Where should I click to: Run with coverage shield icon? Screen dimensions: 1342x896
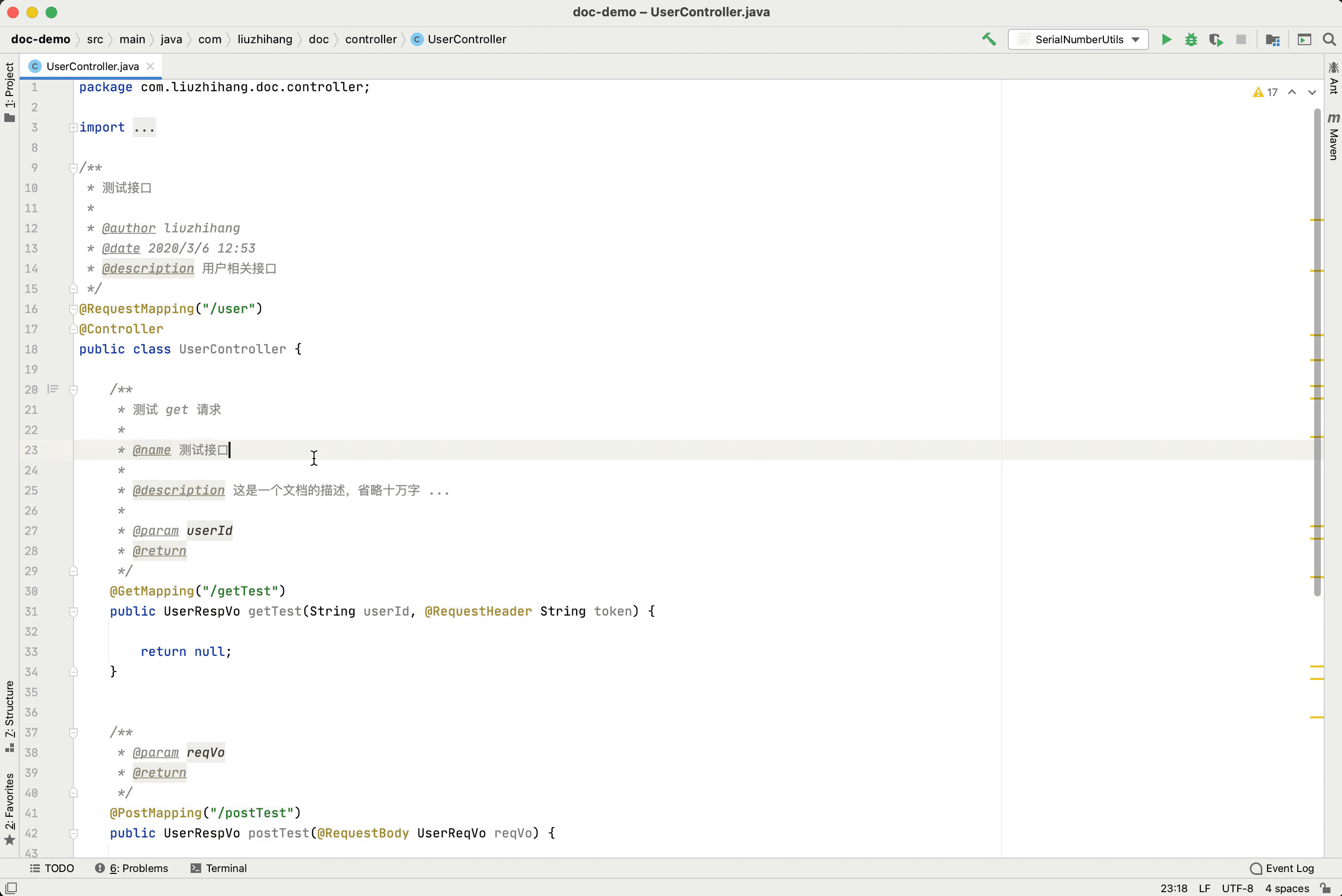[1216, 39]
